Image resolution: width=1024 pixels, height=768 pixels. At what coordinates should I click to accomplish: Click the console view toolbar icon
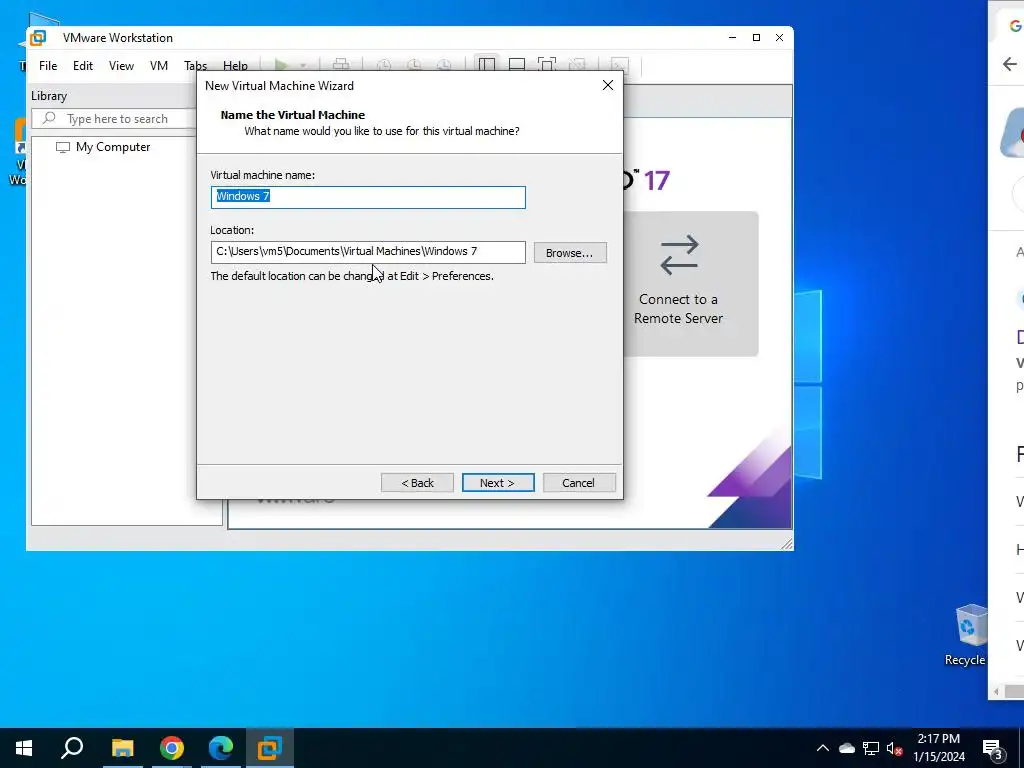[x=619, y=65]
